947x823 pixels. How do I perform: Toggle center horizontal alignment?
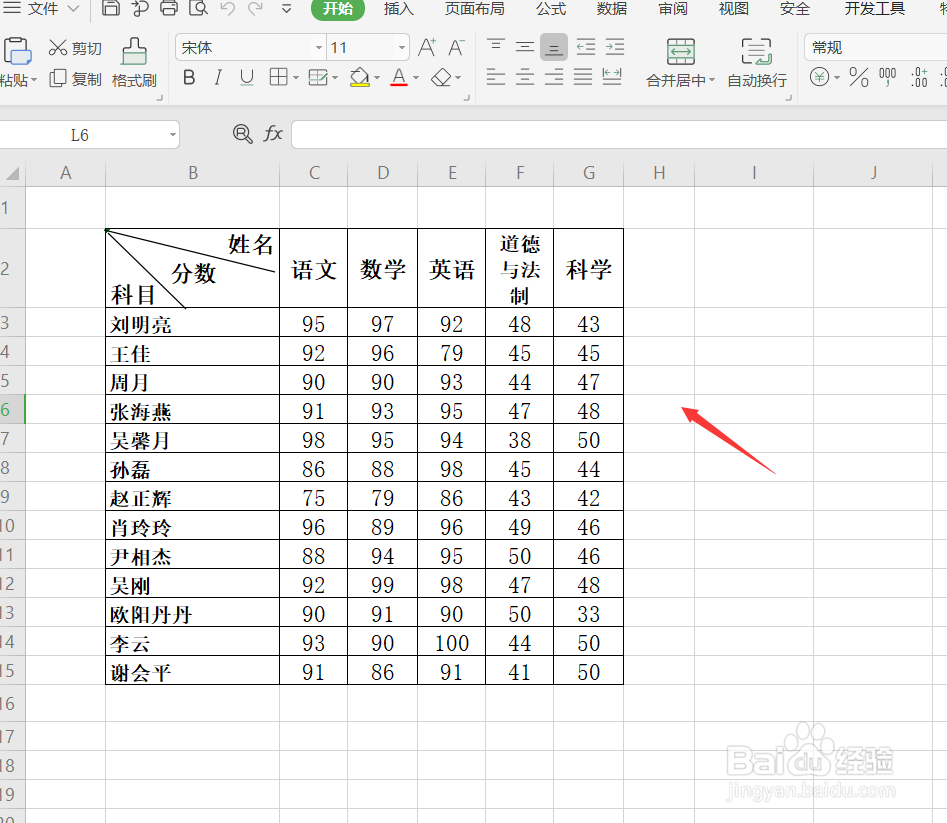pos(524,78)
